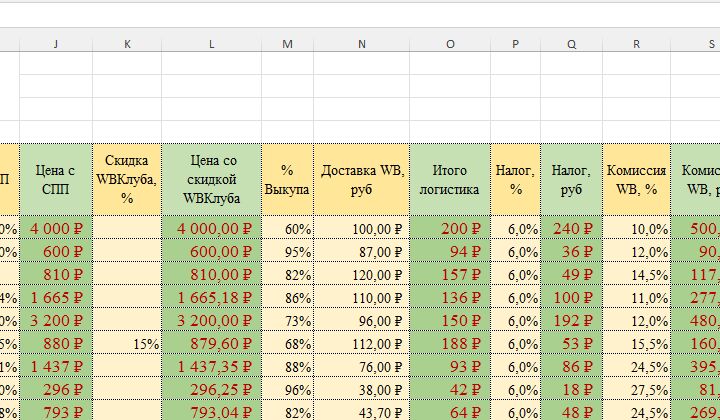Select the '86 ₽' tax cell

point(572,366)
